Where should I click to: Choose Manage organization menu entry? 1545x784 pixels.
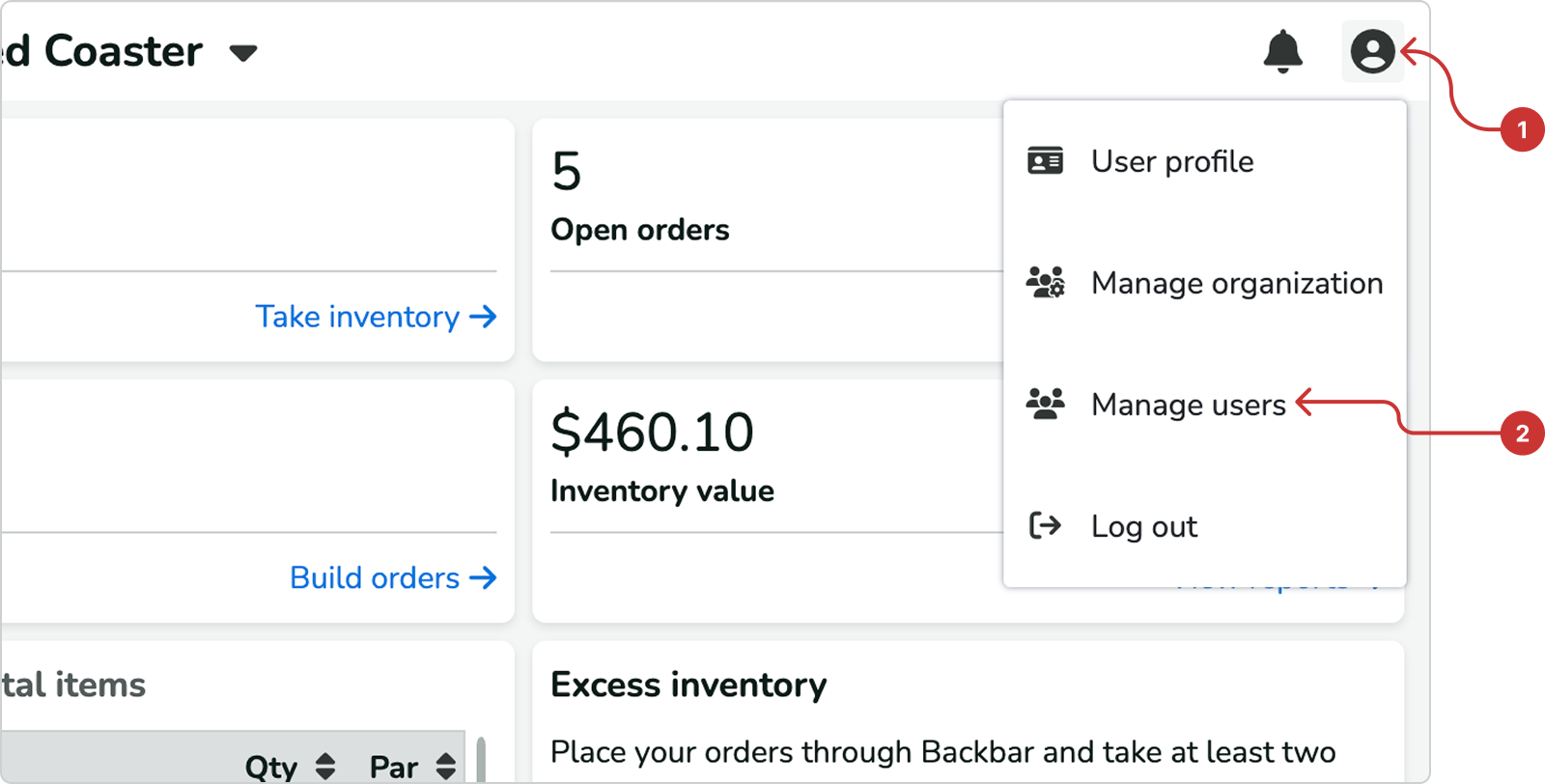1204,283
